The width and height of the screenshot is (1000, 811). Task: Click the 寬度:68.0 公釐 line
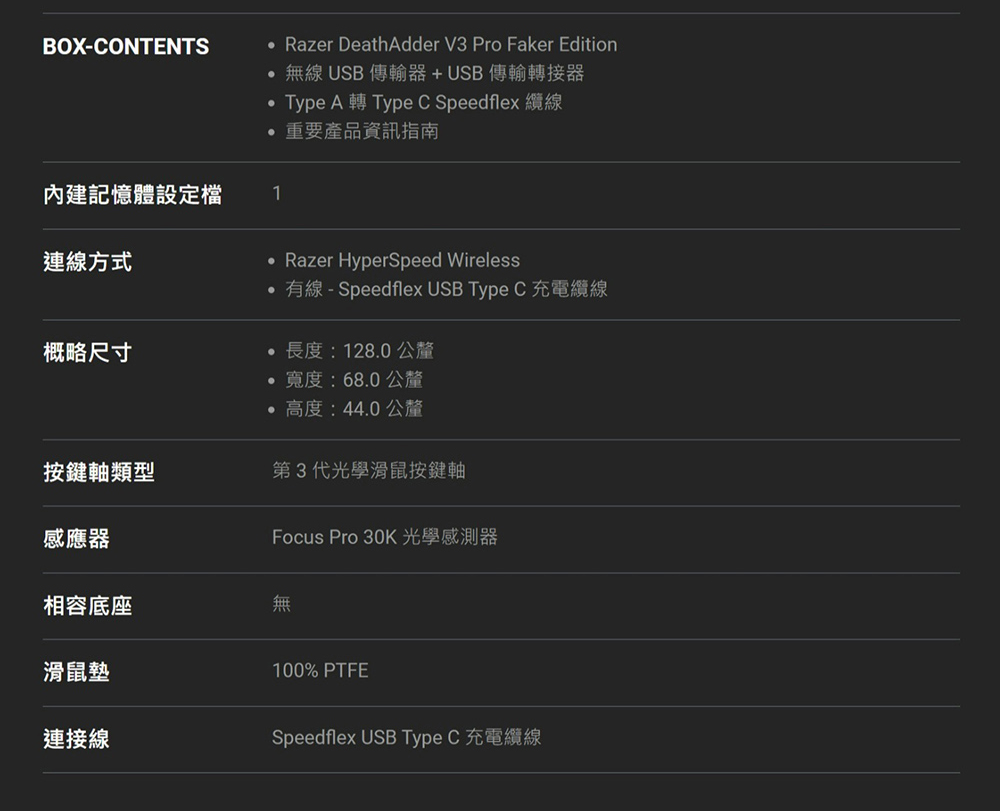[x=354, y=379]
